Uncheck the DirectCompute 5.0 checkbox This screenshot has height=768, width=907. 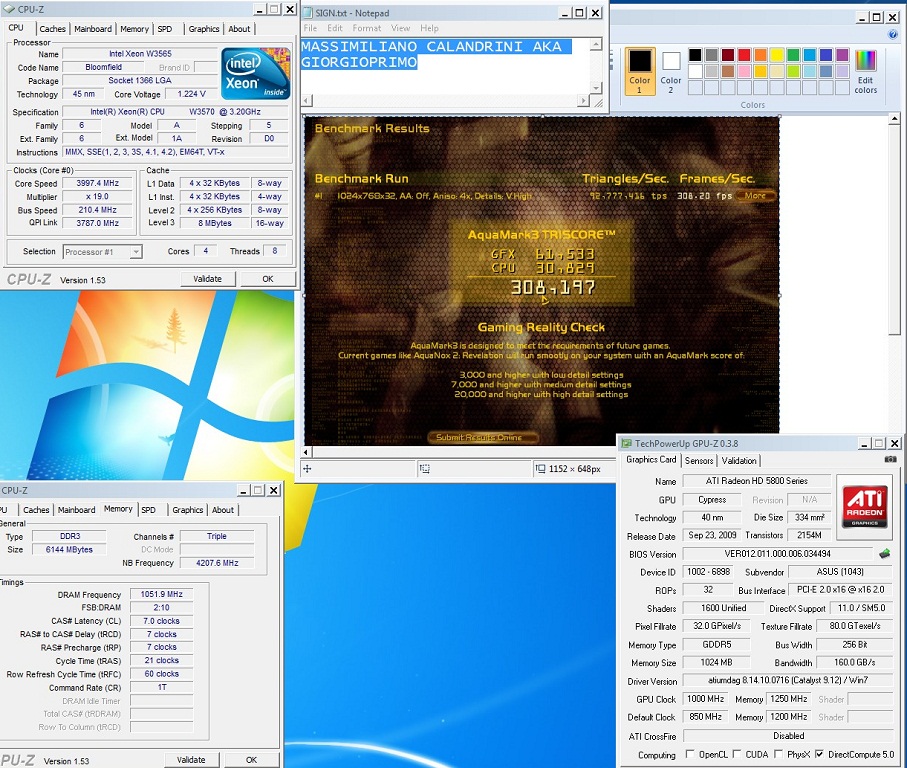tap(819, 754)
